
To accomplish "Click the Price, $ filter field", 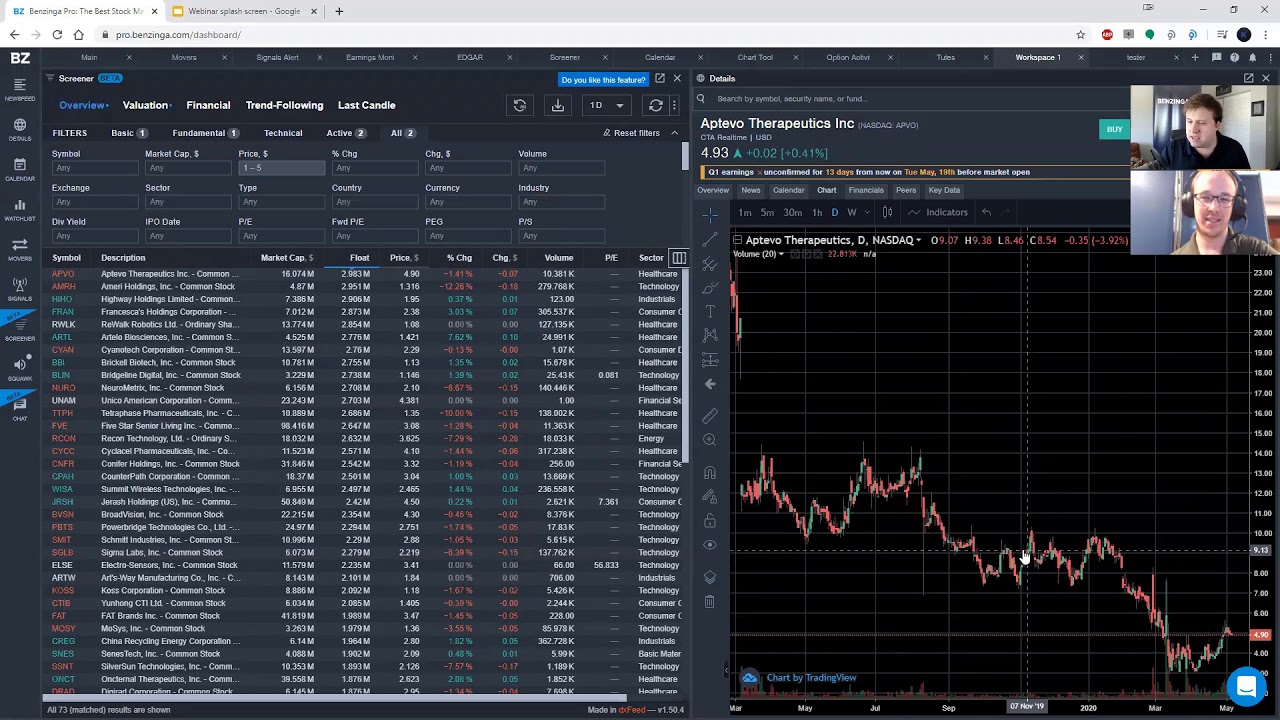I will [281, 168].
